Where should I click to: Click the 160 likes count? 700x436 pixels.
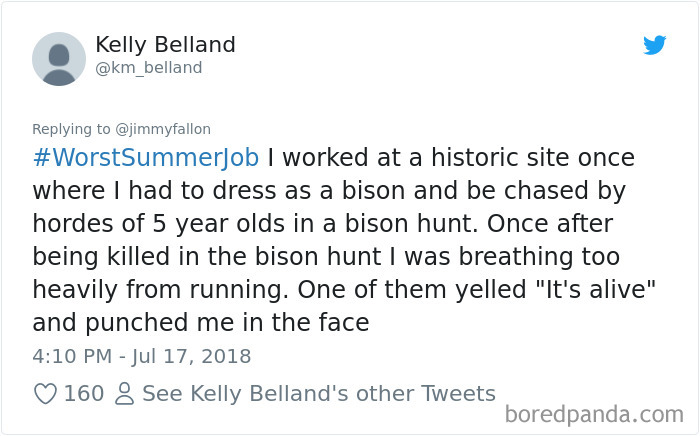coord(84,394)
